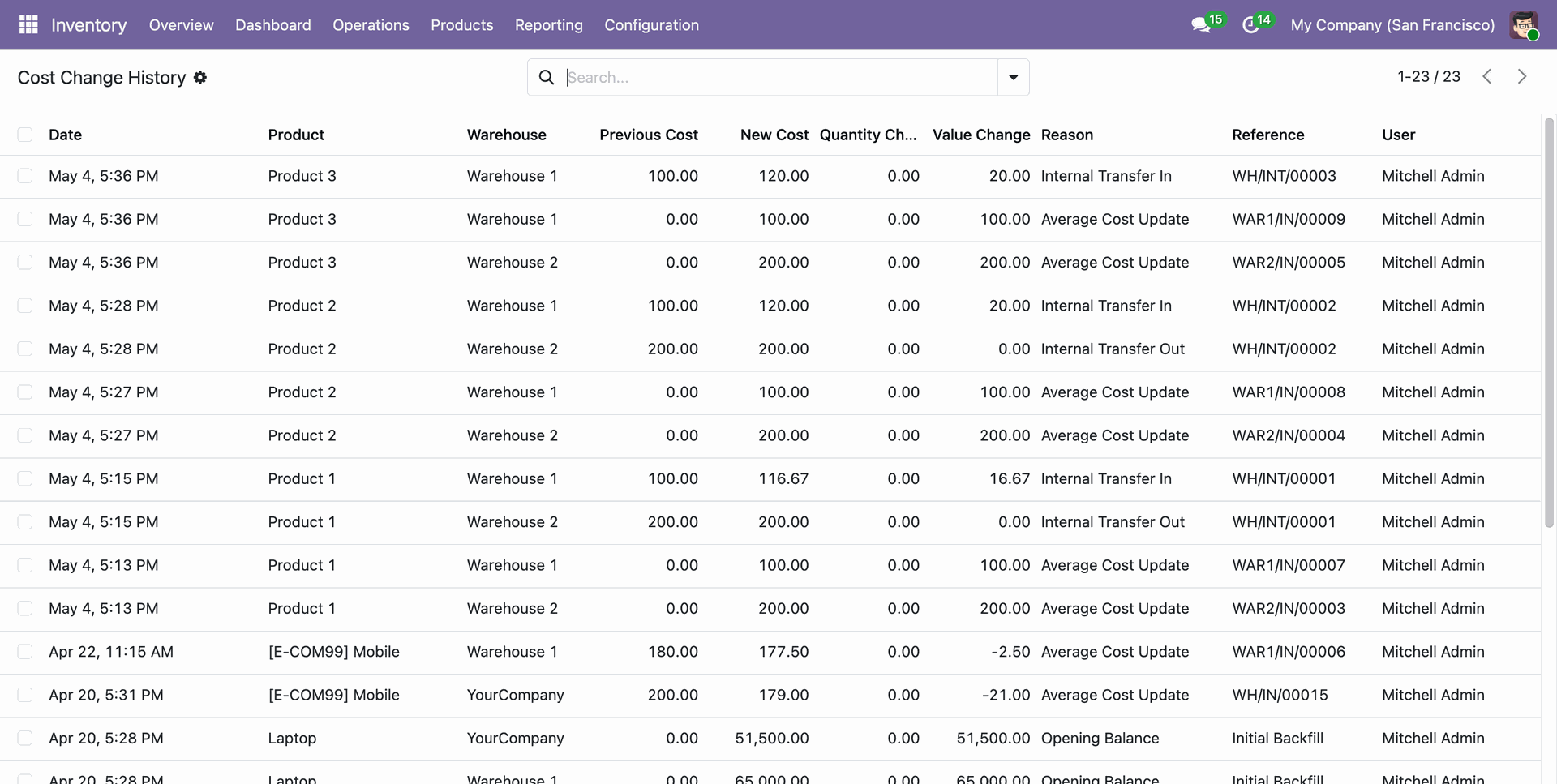Check the row with reference WAR1/IN/00008
The width and height of the screenshot is (1557, 784).
[x=25, y=392]
